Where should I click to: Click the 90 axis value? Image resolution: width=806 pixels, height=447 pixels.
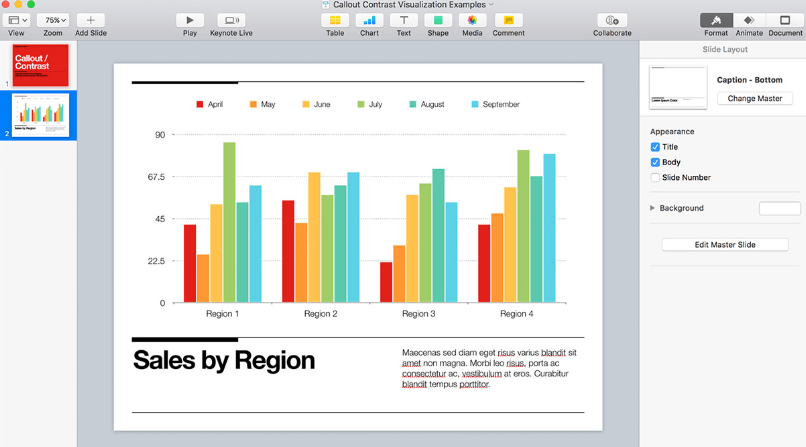[x=160, y=135]
